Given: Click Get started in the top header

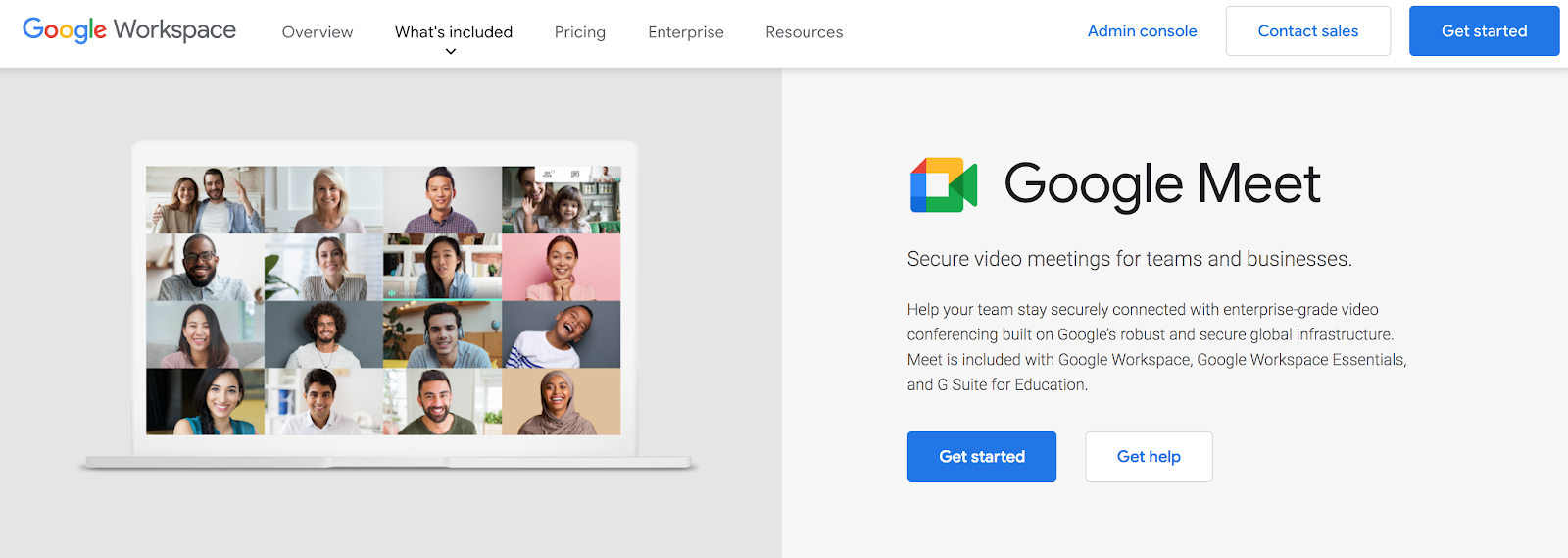Looking at the screenshot, I should (x=1484, y=30).
